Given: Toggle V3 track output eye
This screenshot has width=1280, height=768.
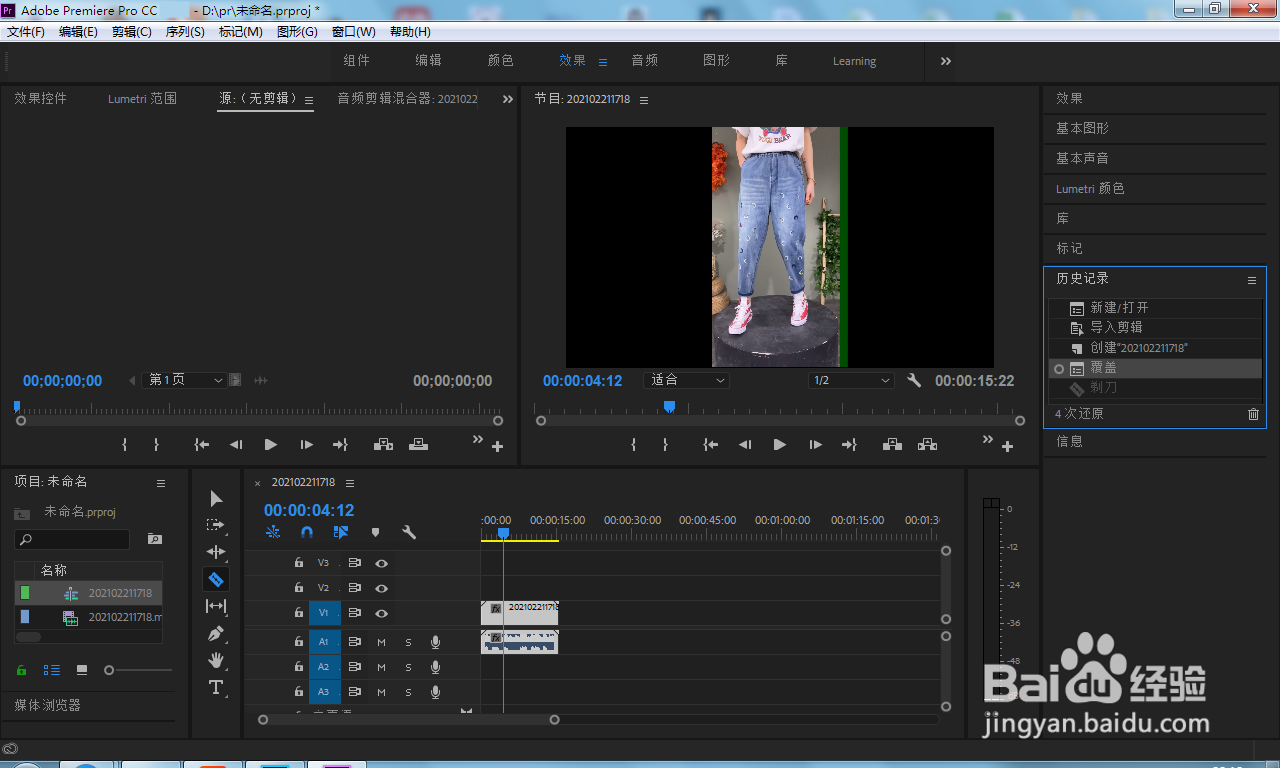Looking at the screenshot, I should 381,563.
